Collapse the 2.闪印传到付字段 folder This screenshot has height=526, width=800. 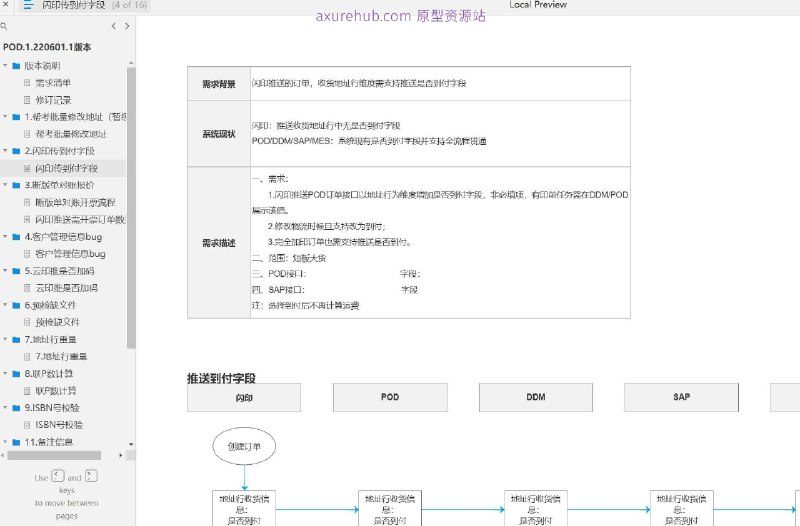(5, 151)
